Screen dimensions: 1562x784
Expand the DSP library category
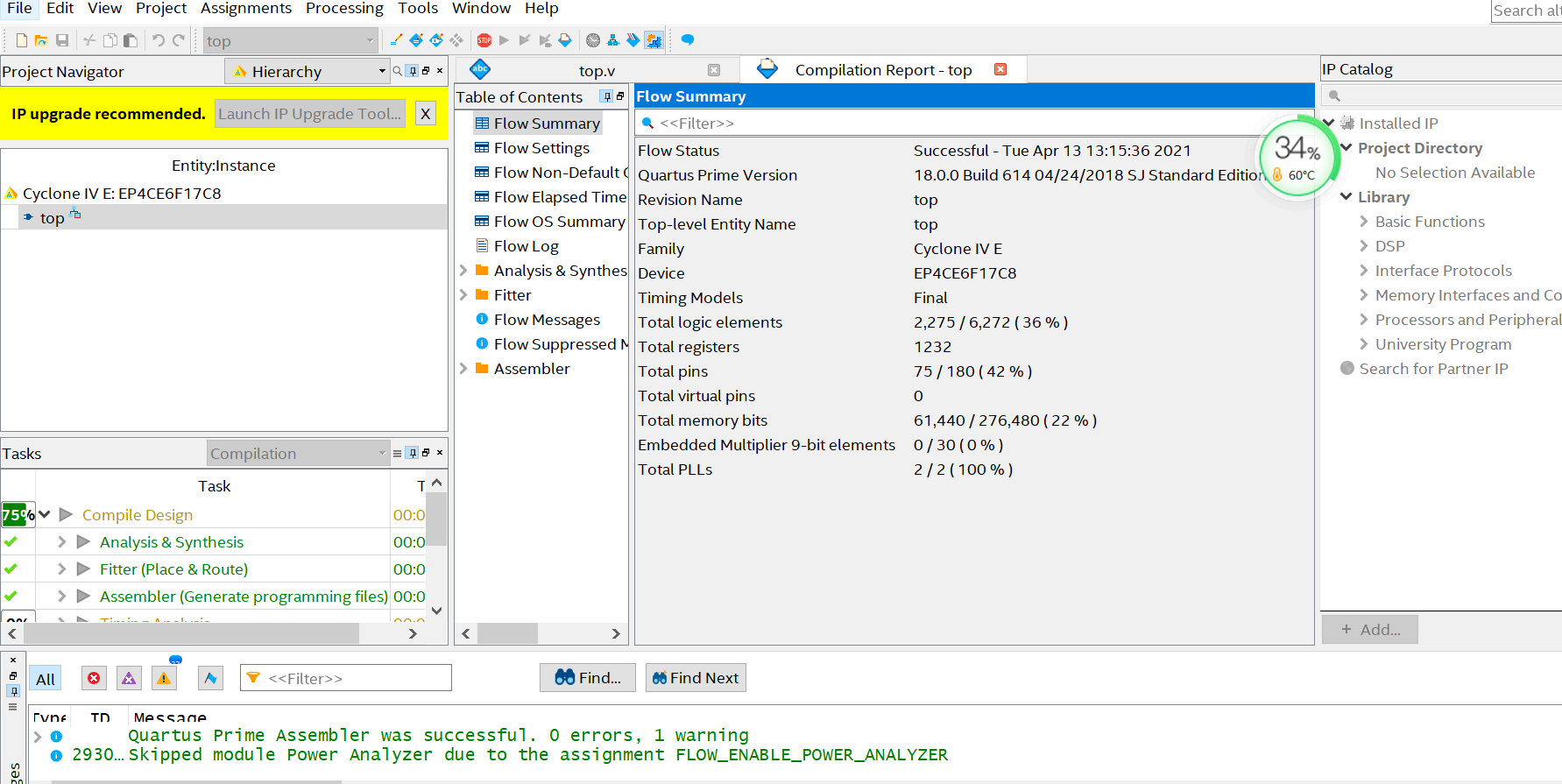1364,246
